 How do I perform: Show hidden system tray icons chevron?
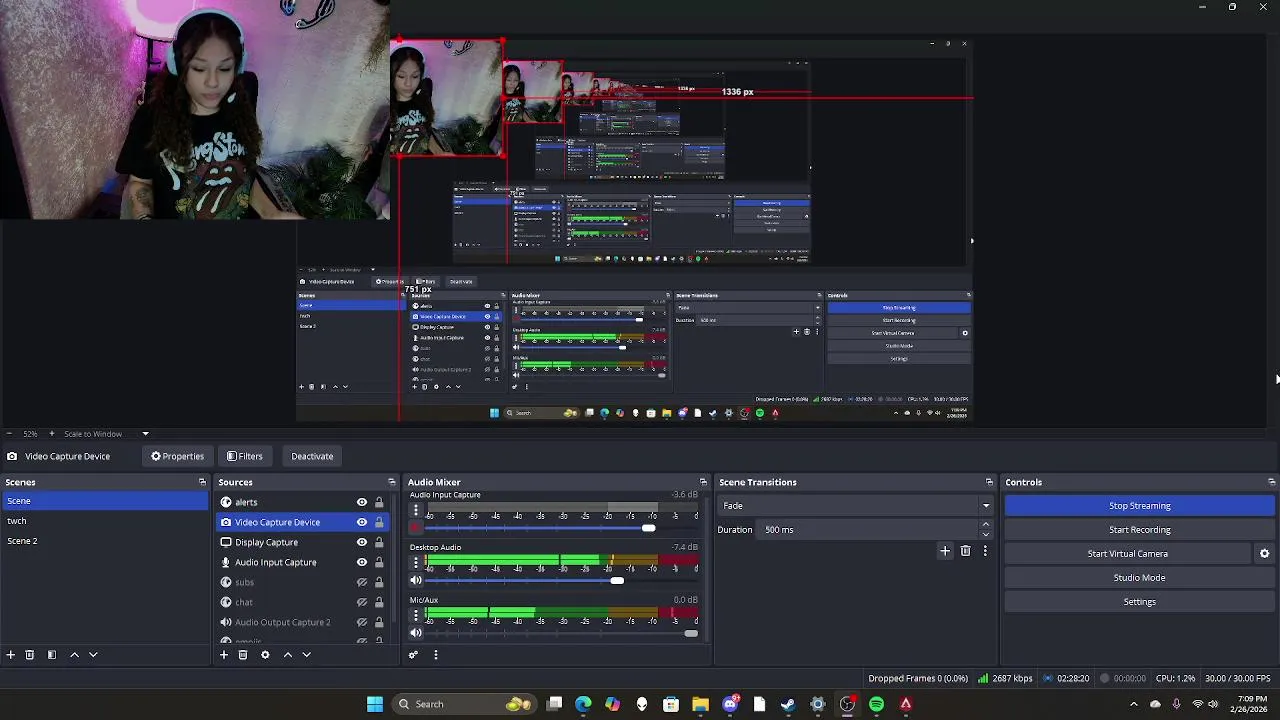(1134, 704)
